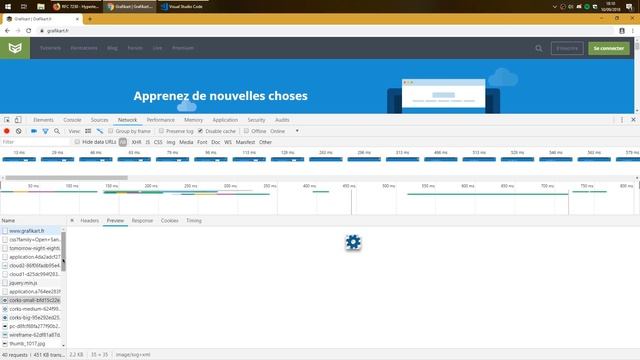The height and width of the screenshot is (360, 640).
Task: Reload the page with refresh icon
Action: click(x=29, y=31)
